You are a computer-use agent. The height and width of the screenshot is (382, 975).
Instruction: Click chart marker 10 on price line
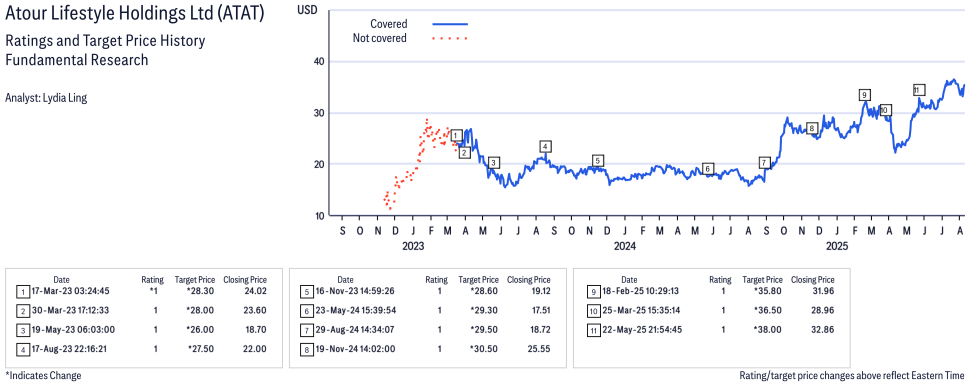885,111
